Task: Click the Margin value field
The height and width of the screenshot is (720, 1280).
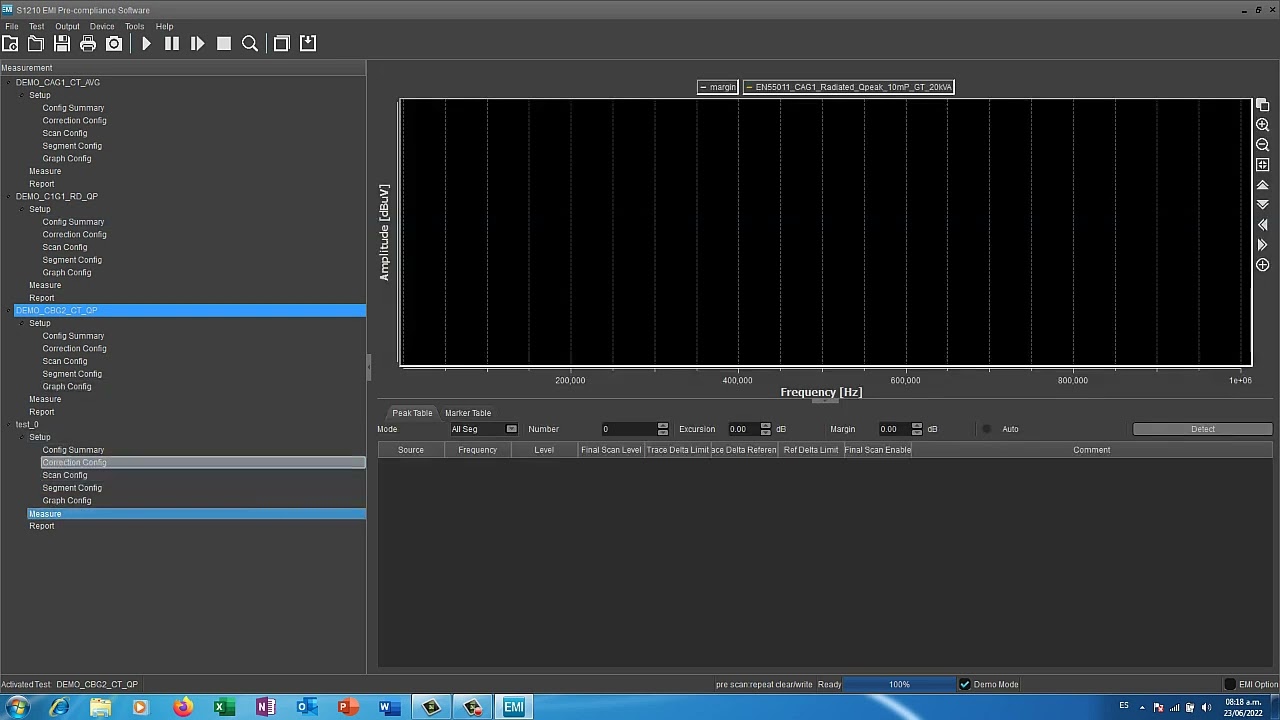Action: 894,429
